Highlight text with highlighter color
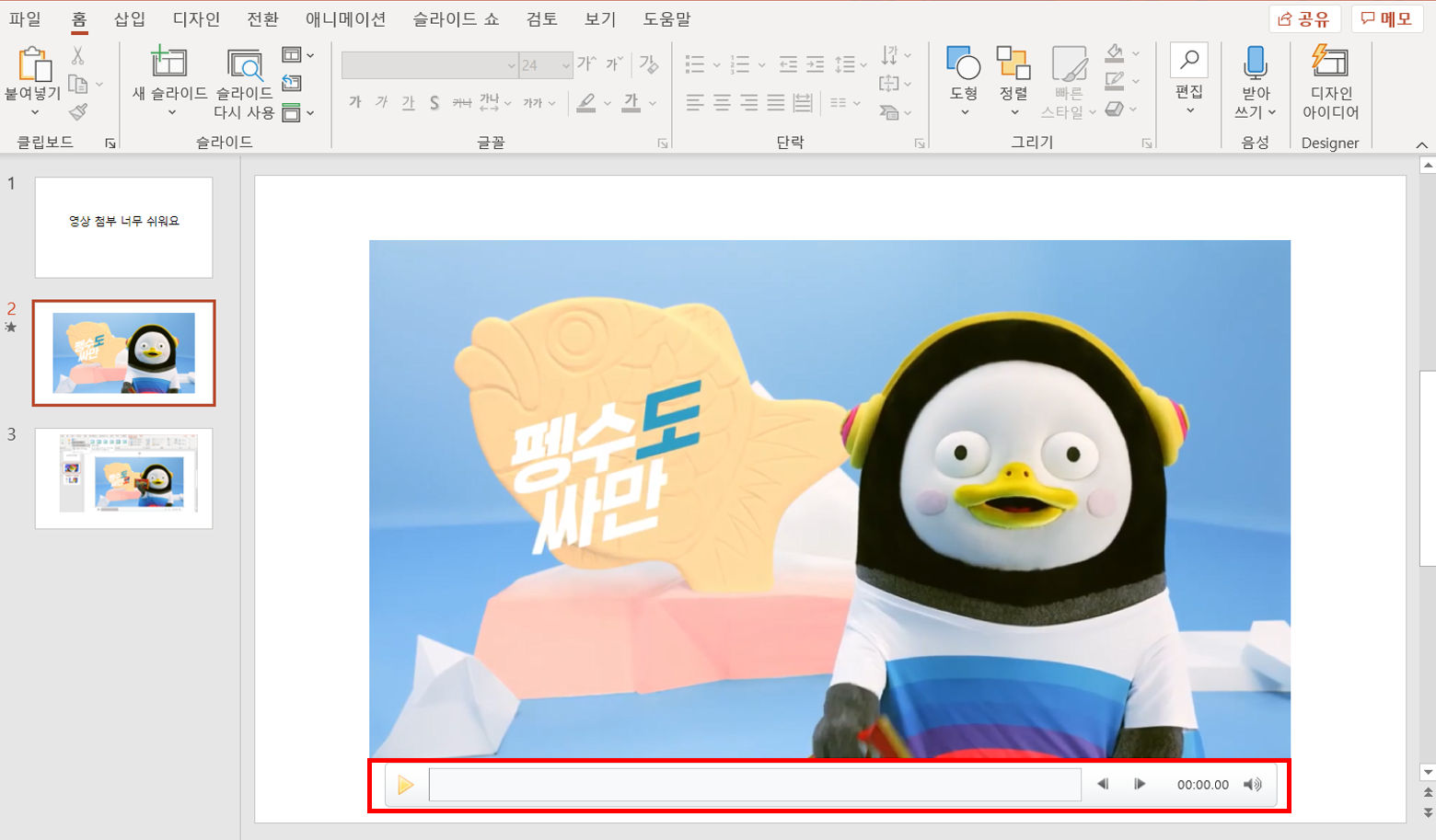The width and height of the screenshot is (1436, 840). [585, 103]
